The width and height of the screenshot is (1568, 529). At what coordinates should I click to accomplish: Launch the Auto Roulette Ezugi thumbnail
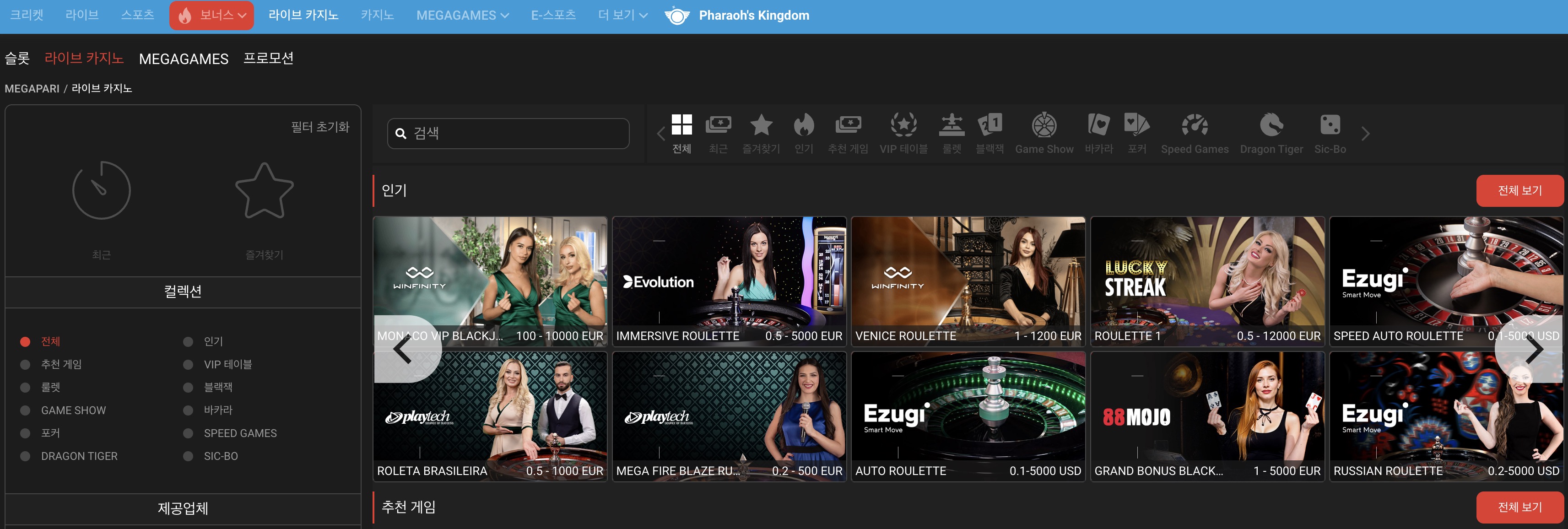(968, 416)
